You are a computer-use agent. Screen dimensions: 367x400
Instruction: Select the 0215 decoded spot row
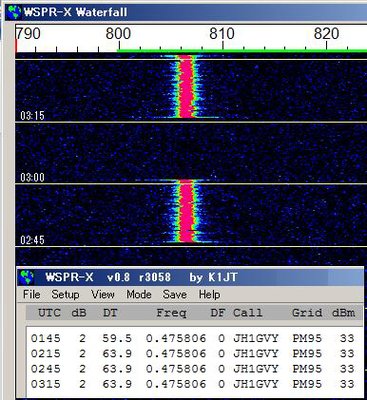pos(193,354)
